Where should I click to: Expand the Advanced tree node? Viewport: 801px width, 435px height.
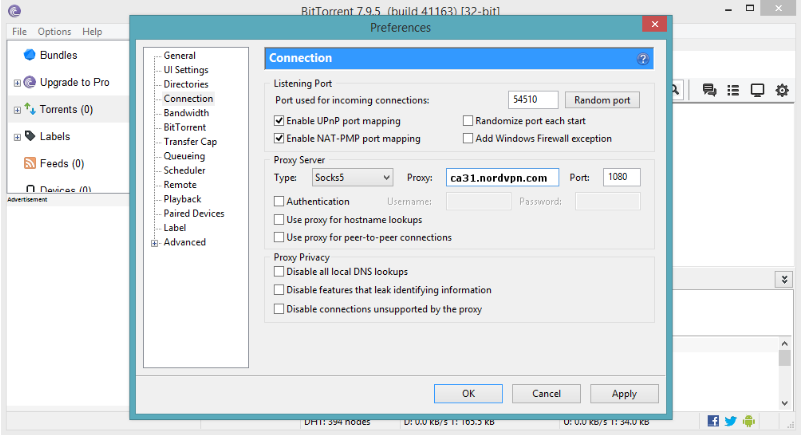[x=154, y=243]
